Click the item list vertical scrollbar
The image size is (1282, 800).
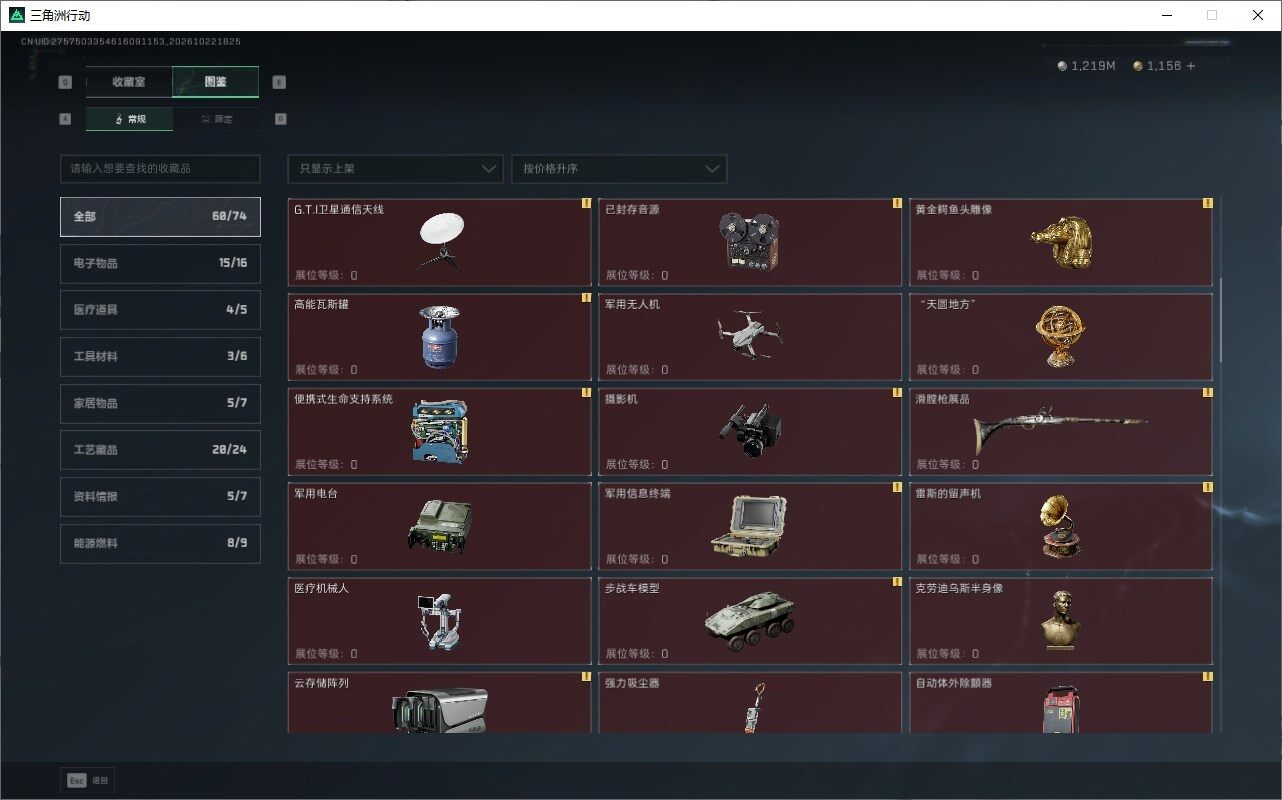click(x=1220, y=320)
